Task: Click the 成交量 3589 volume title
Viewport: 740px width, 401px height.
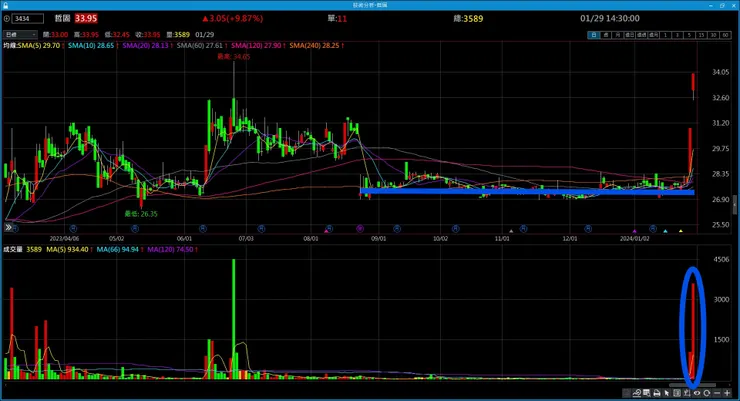Action: [x=22, y=249]
